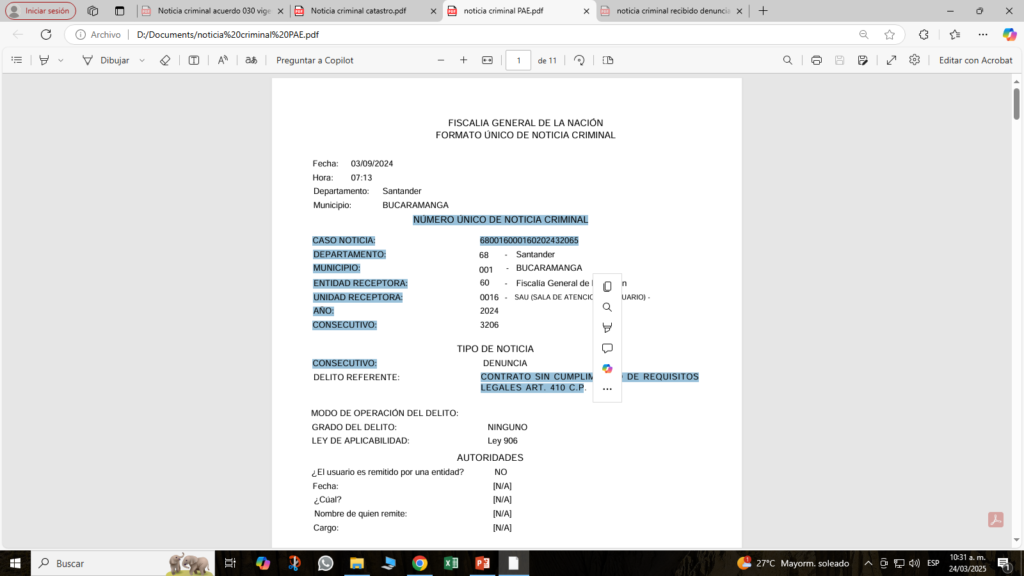The image size is (1024, 576).
Task: Open tab actions menu icon
Action: [x=120, y=11]
